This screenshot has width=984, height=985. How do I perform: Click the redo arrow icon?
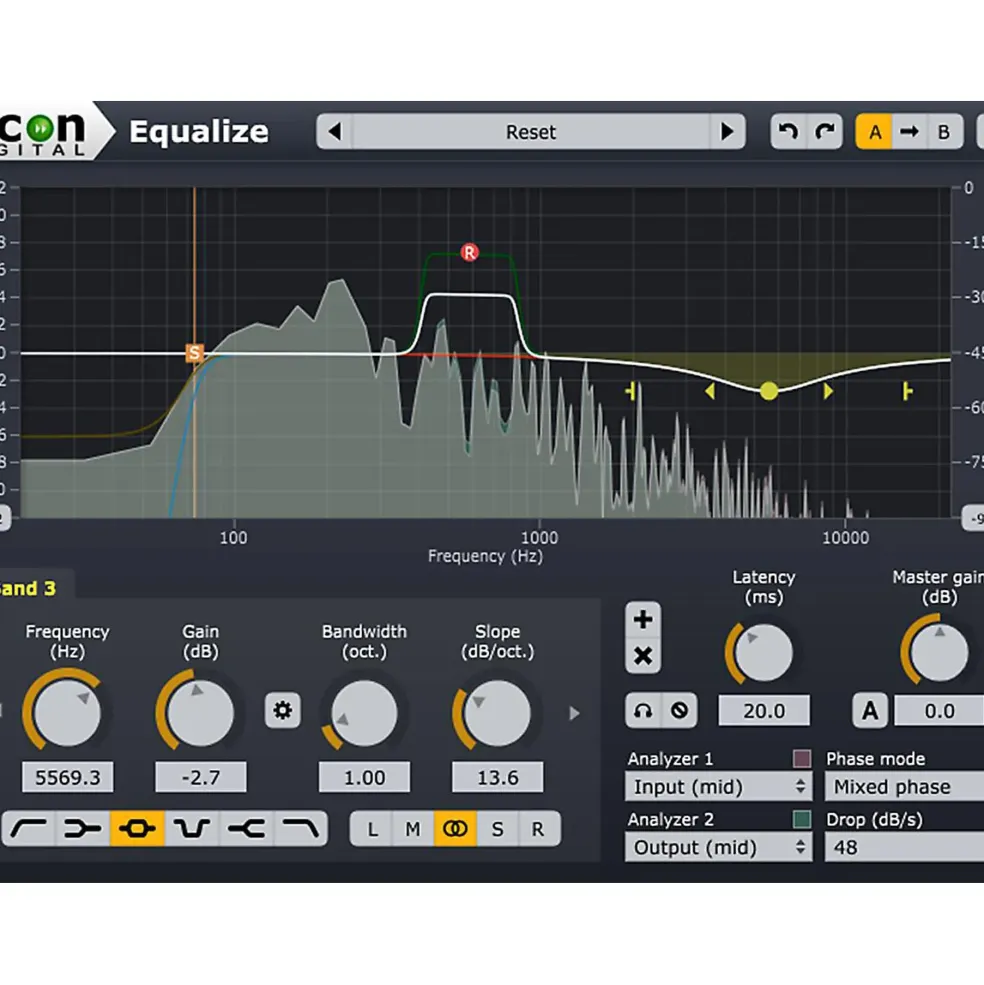(824, 131)
